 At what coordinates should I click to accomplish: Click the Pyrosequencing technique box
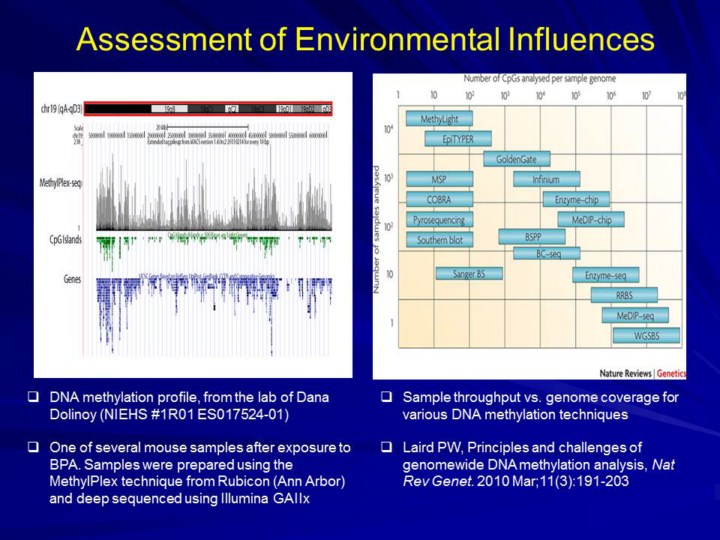[x=439, y=219]
